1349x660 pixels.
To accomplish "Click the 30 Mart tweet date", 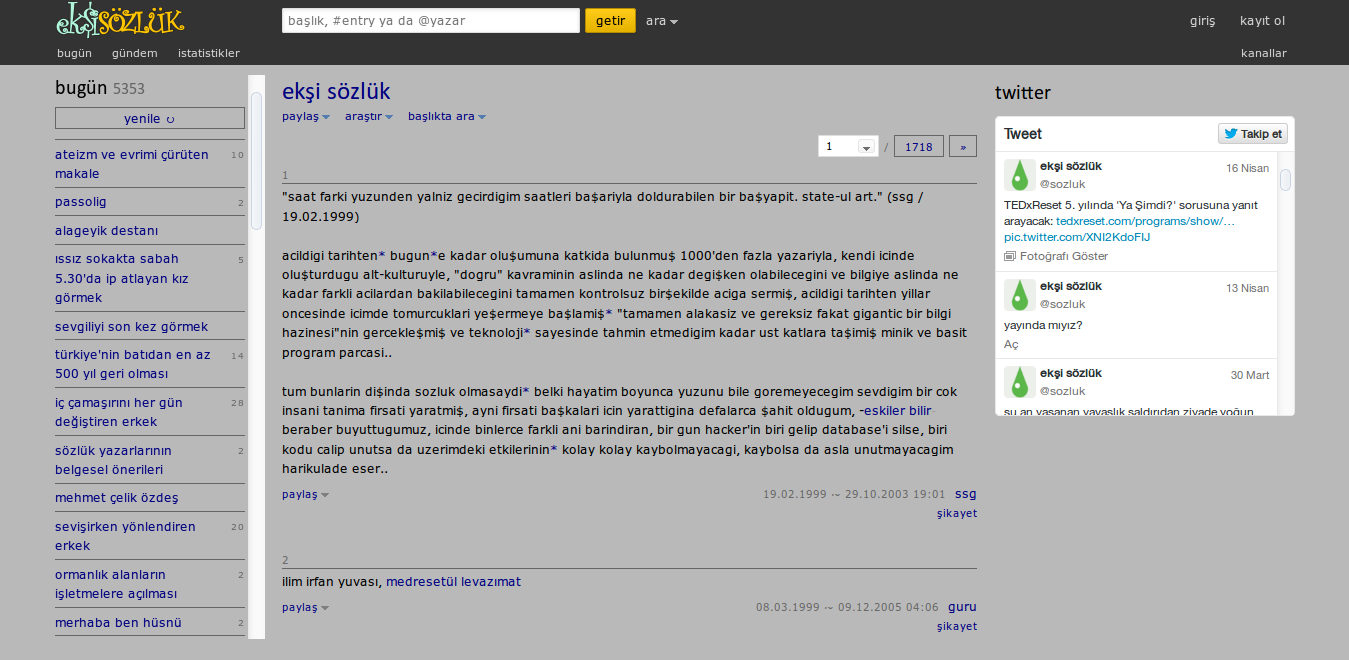I will click(1250, 375).
